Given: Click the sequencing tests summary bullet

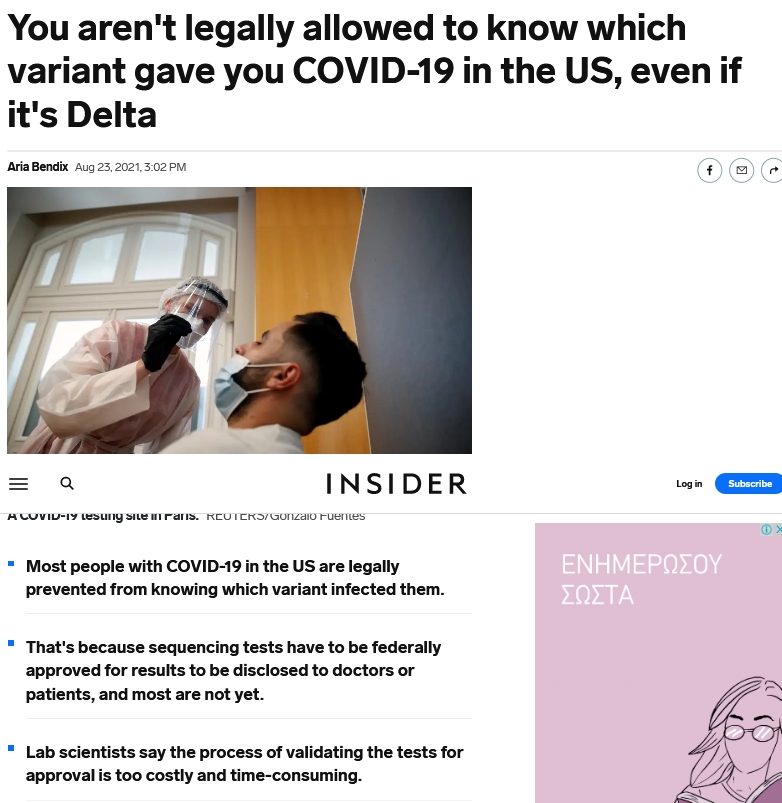Looking at the screenshot, I should point(233,670).
